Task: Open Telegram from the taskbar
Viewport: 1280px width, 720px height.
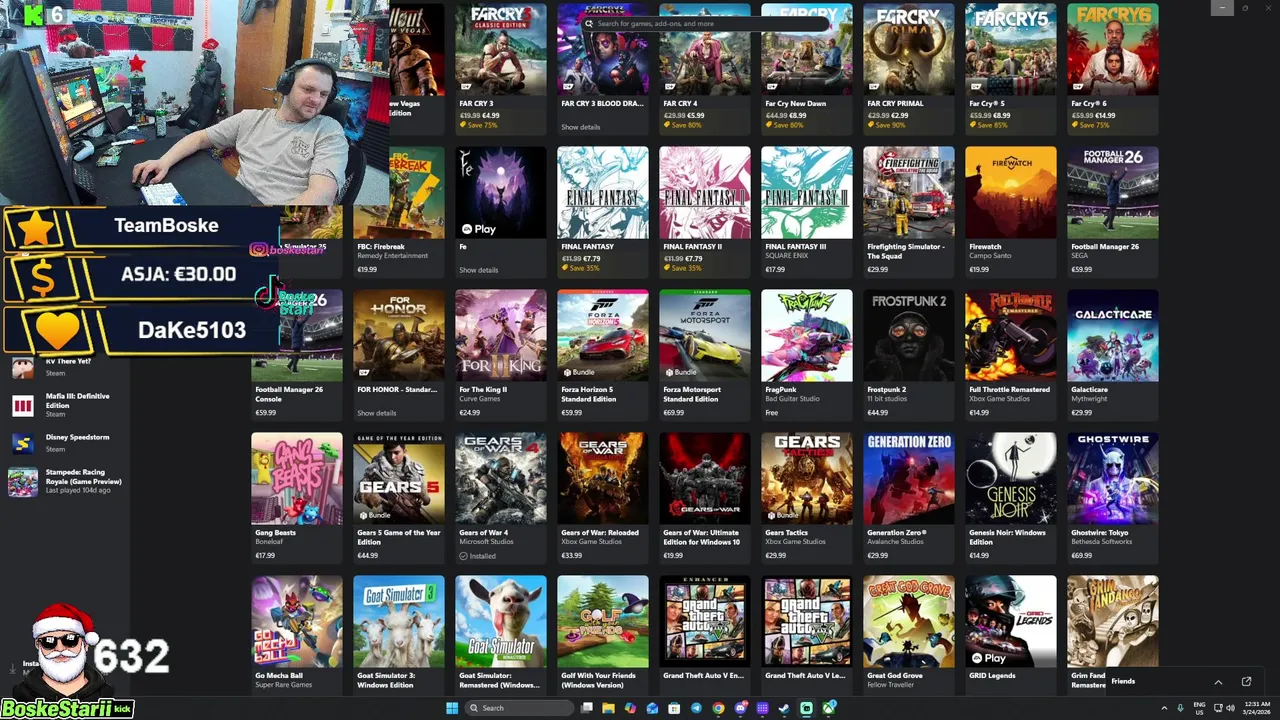Action: pos(696,708)
